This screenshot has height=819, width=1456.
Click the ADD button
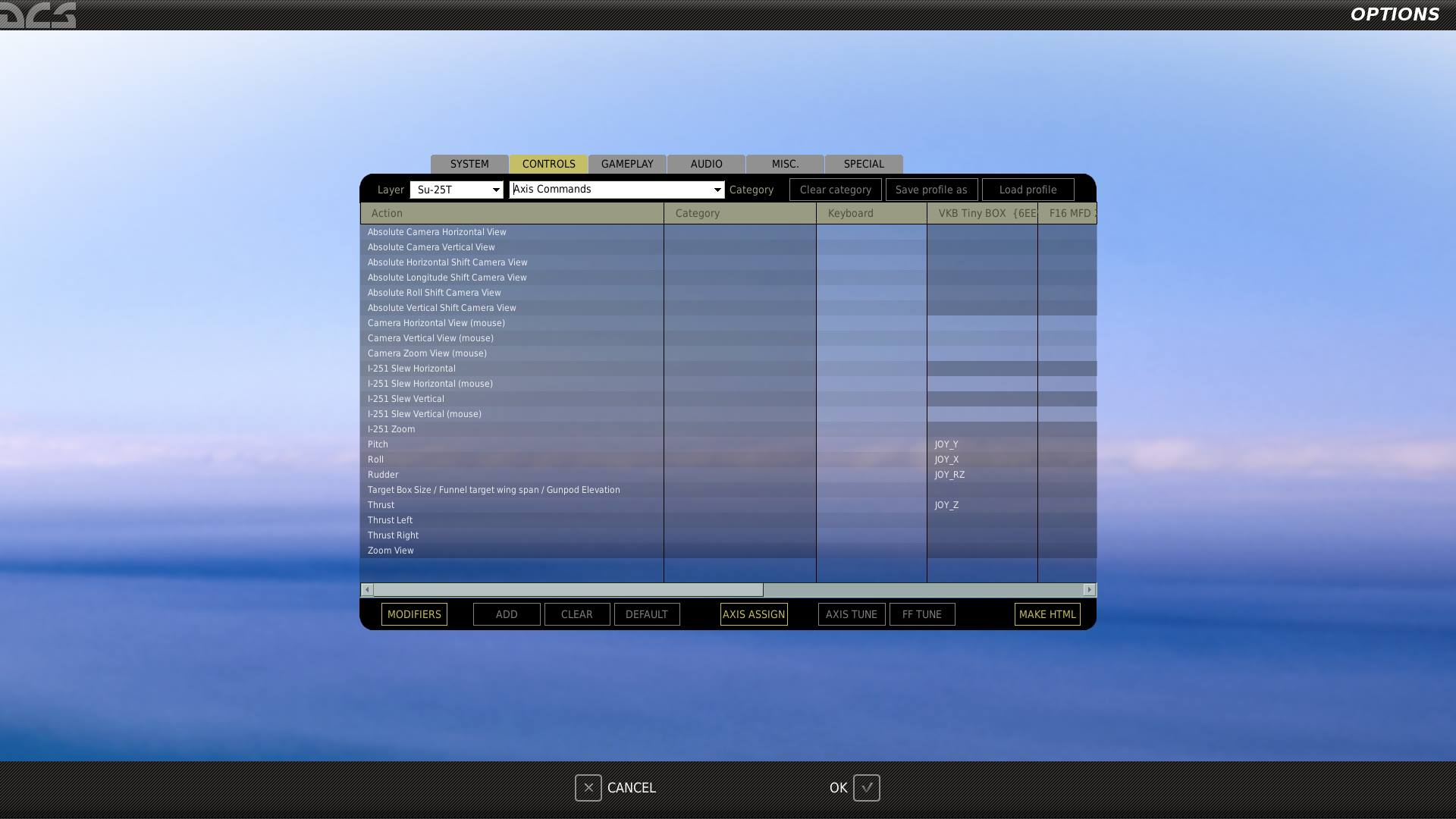coord(507,614)
